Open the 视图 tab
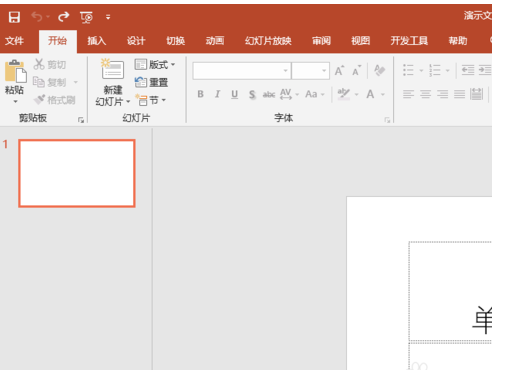505x370 pixels. click(361, 41)
